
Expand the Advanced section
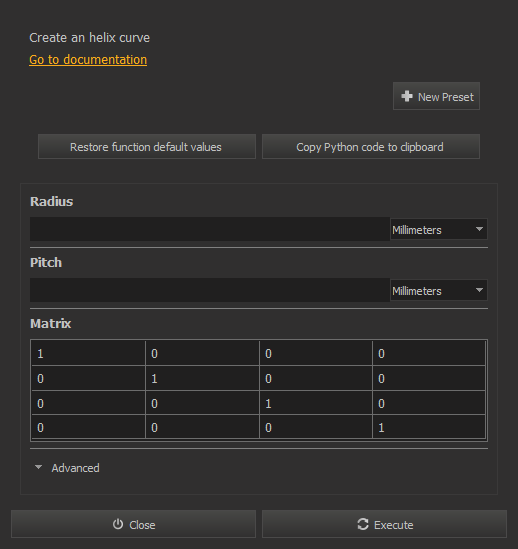67,468
